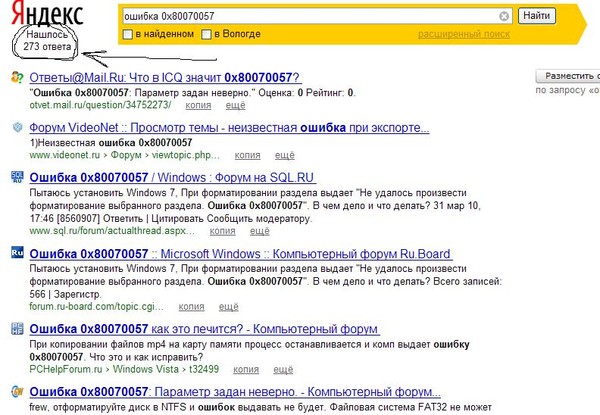Click the Форум VideoNet result favicon
The height and width of the screenshot is (415, 600).
(x=17, y=127)
